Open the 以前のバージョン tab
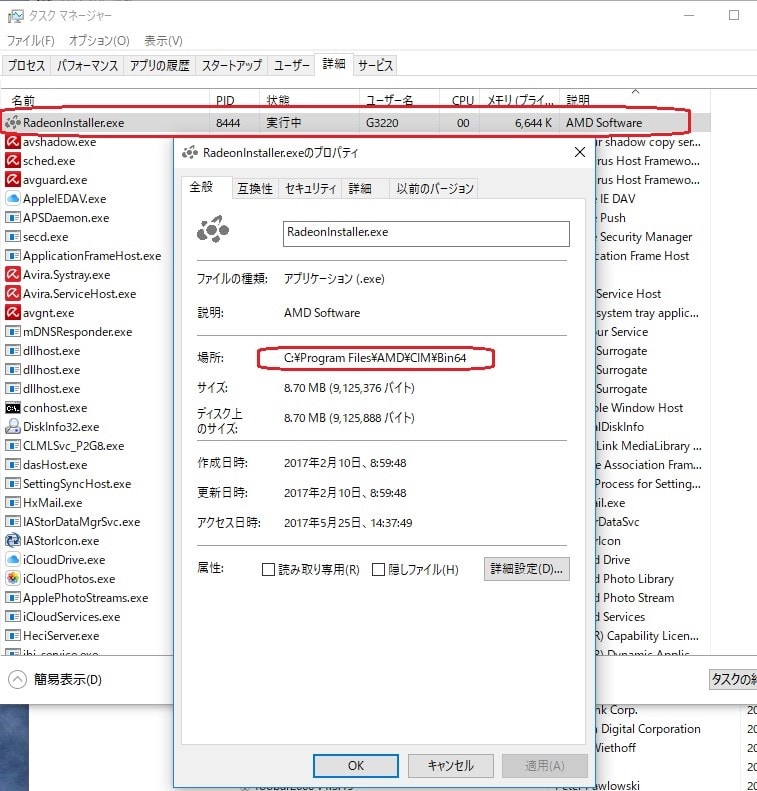This screenshot has width=757, height=791. (435, 189)
